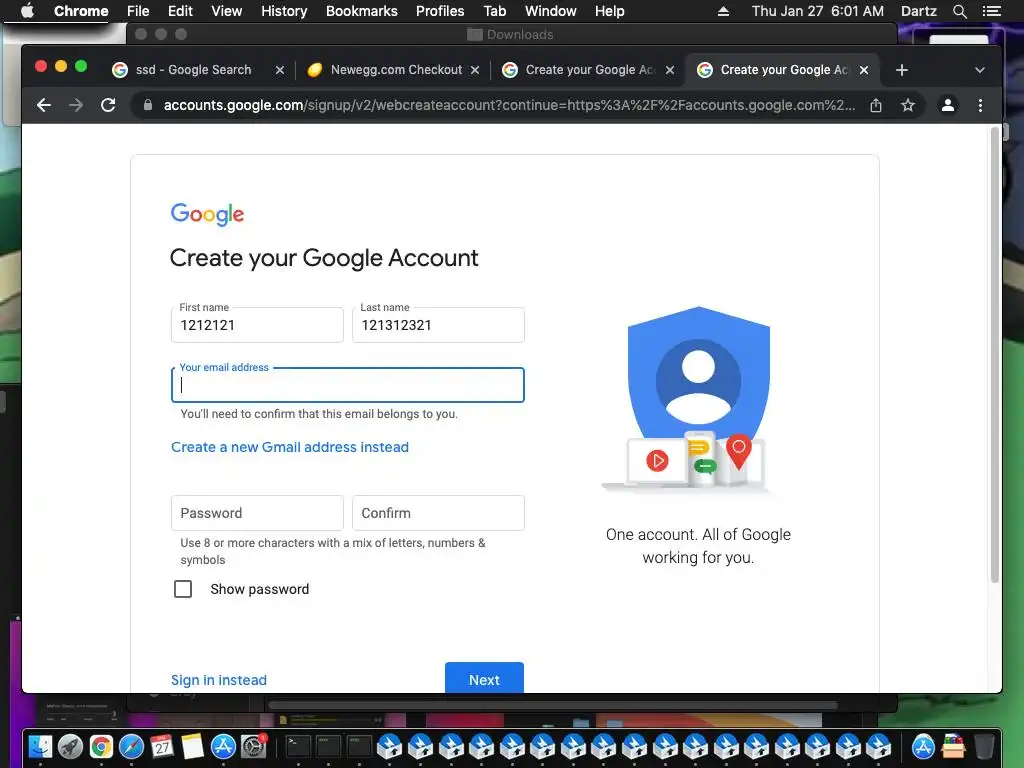The image size is (1024, 768).
Task: Reload the page with the refresh icon
Action: pos(108,105)
